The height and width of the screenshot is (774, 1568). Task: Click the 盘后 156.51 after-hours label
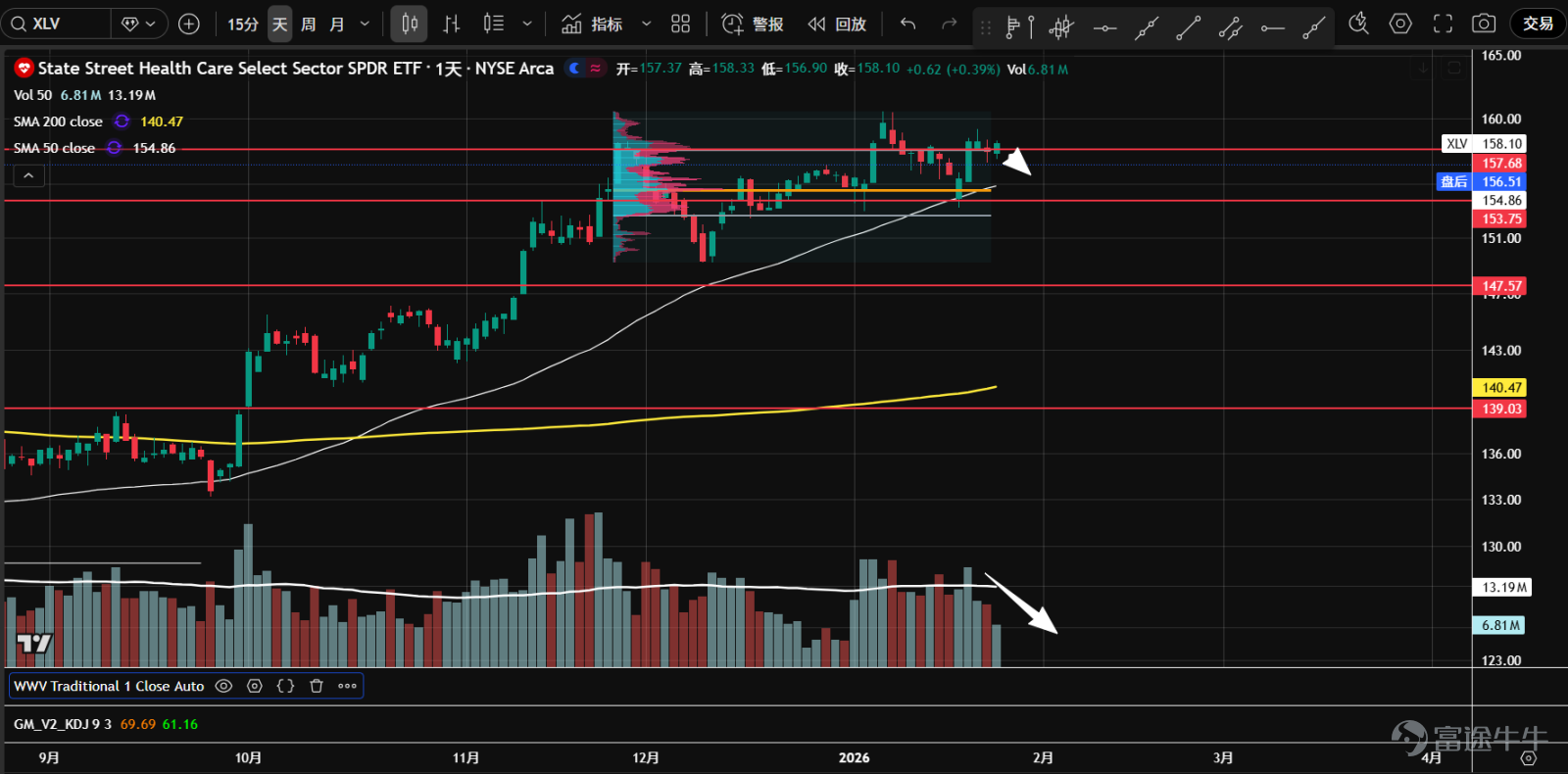click(x=1482, y=181)
